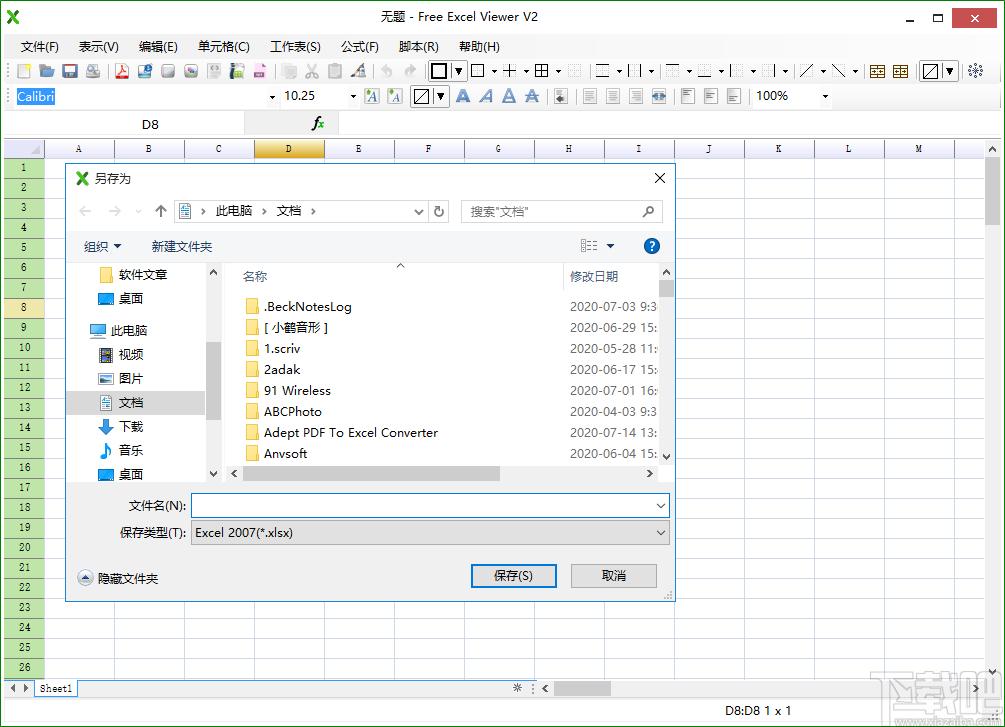Open the 帮助(H) menu
1005x727 pixels.
click(479, 47)
